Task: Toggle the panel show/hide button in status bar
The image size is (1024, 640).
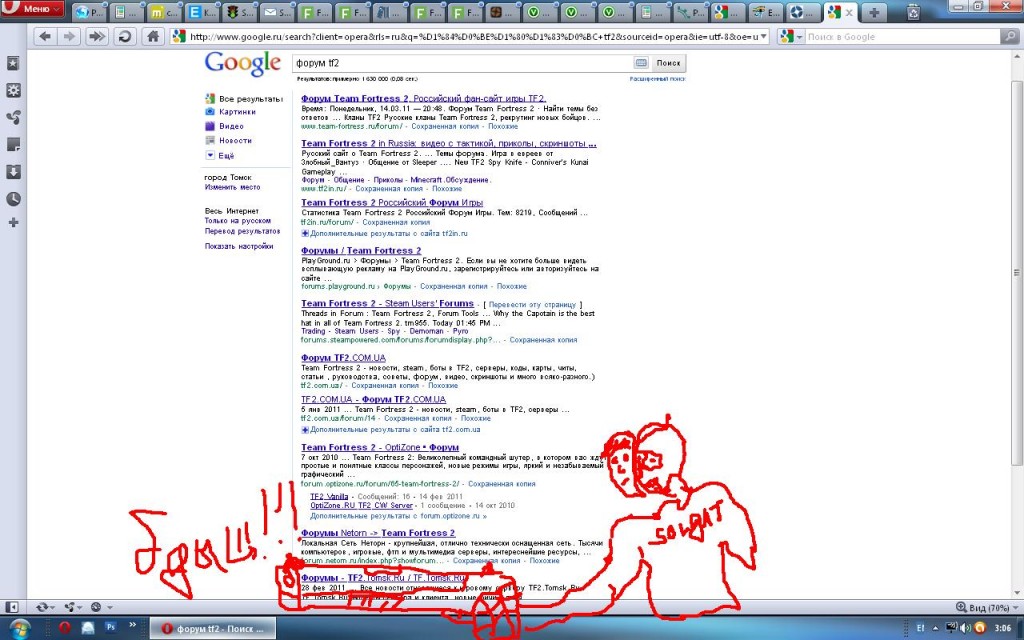Action: 12,607
